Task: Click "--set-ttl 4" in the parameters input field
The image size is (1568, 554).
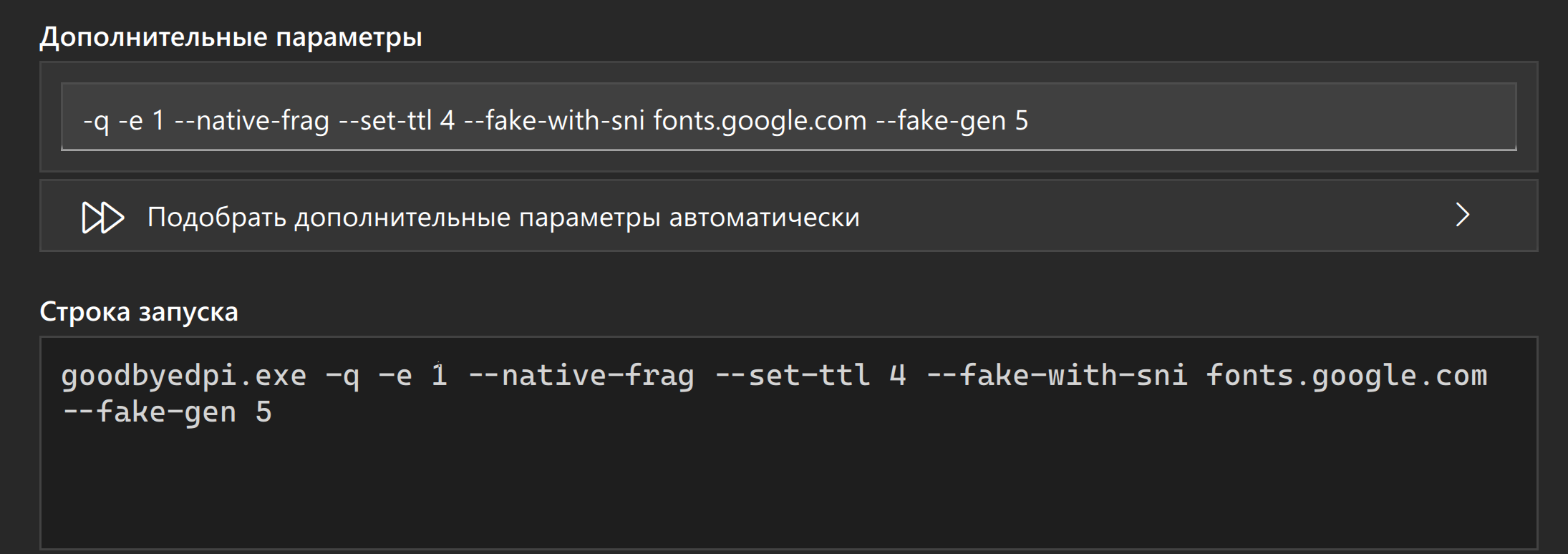Action: pos(396,120)
